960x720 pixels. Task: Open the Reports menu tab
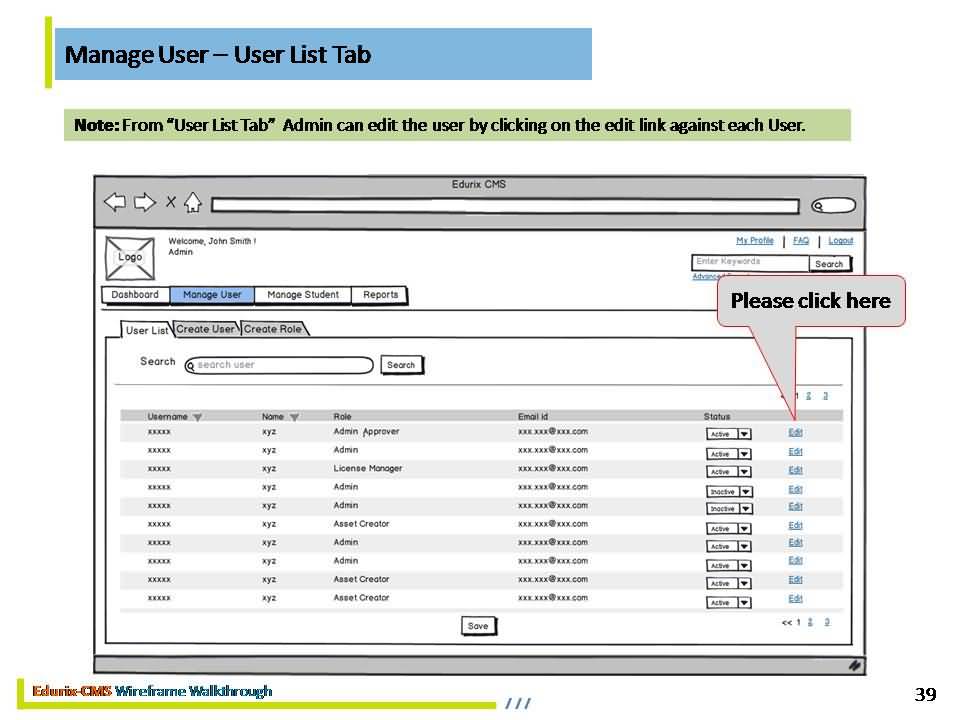pyautogui.click(x=380, y=295)
